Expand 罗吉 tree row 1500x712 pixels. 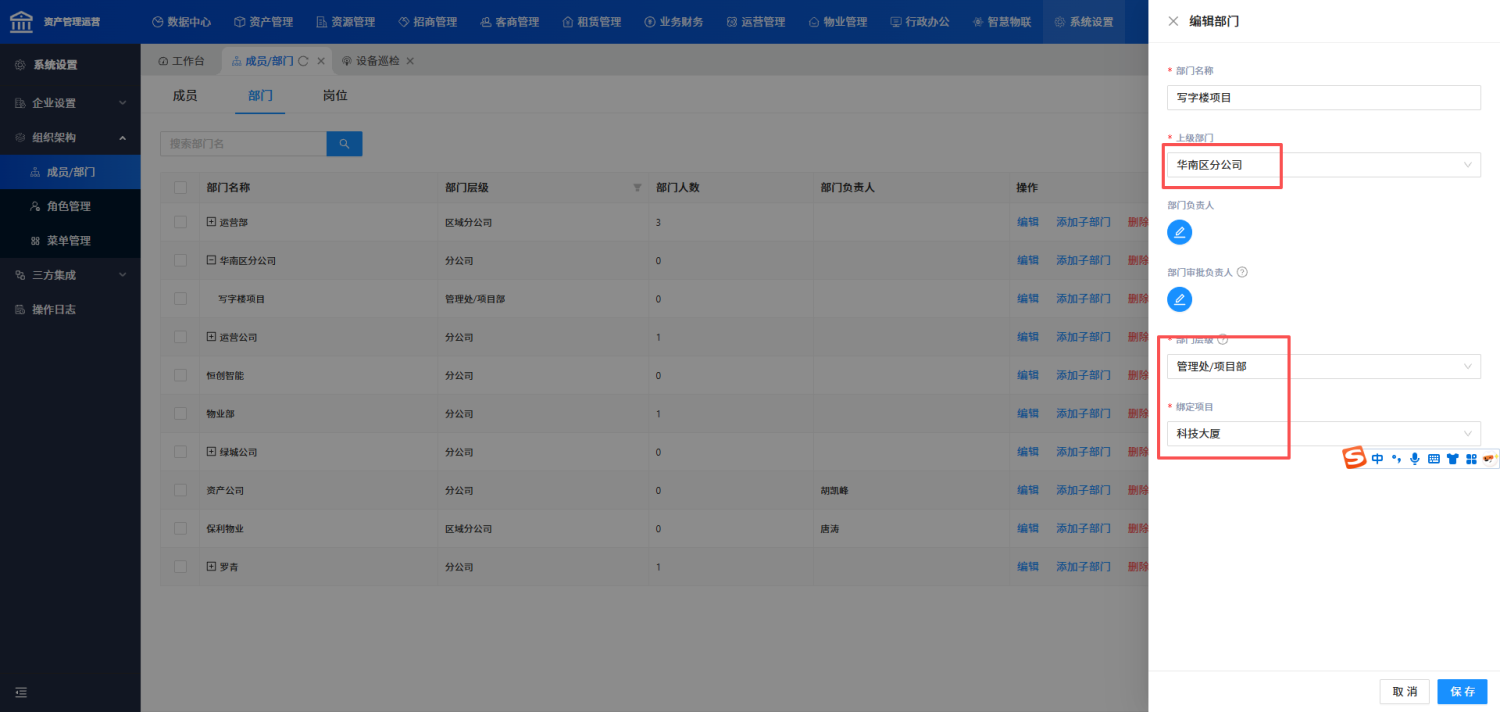click(x=211, y=567)
